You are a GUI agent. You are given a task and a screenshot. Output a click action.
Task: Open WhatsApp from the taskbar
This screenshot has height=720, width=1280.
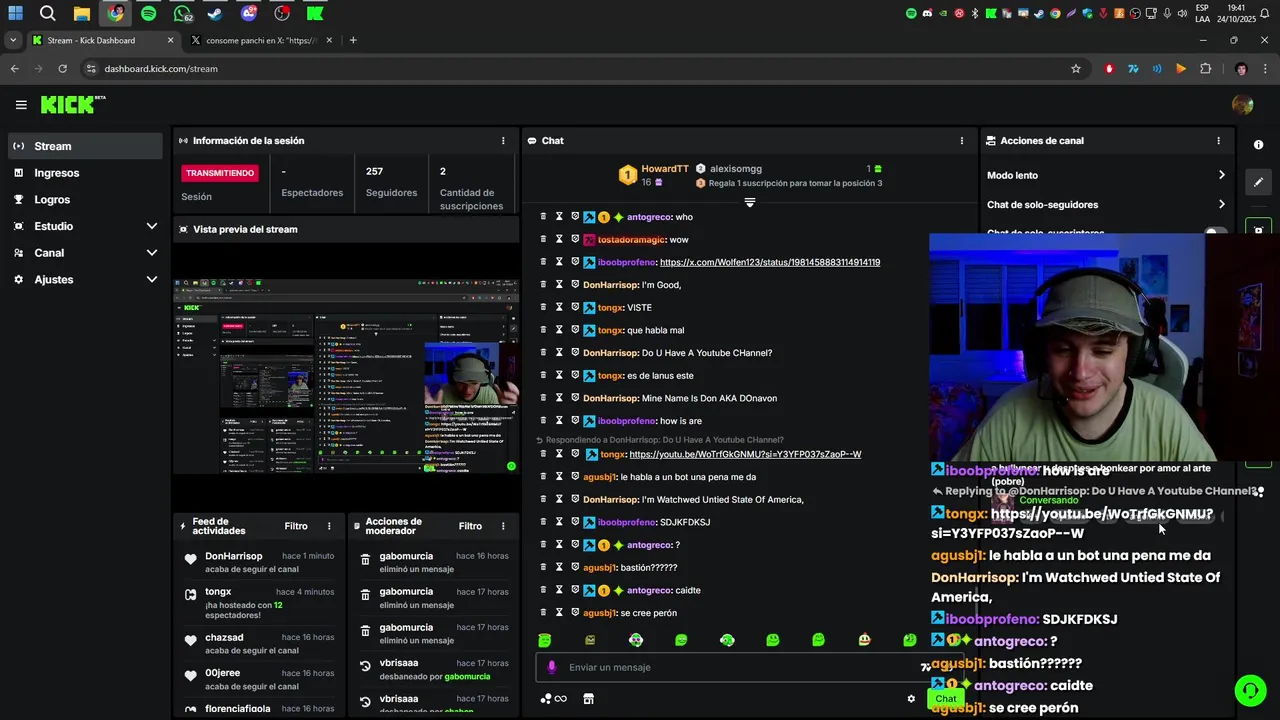(182, 14)
